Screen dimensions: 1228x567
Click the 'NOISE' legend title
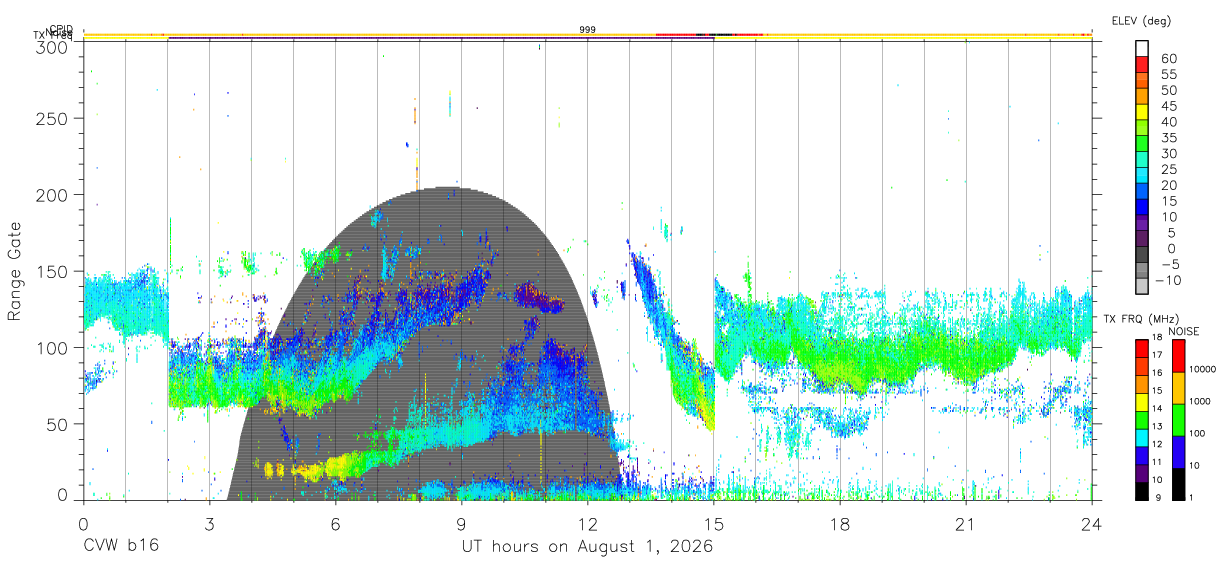[1184, 330]
